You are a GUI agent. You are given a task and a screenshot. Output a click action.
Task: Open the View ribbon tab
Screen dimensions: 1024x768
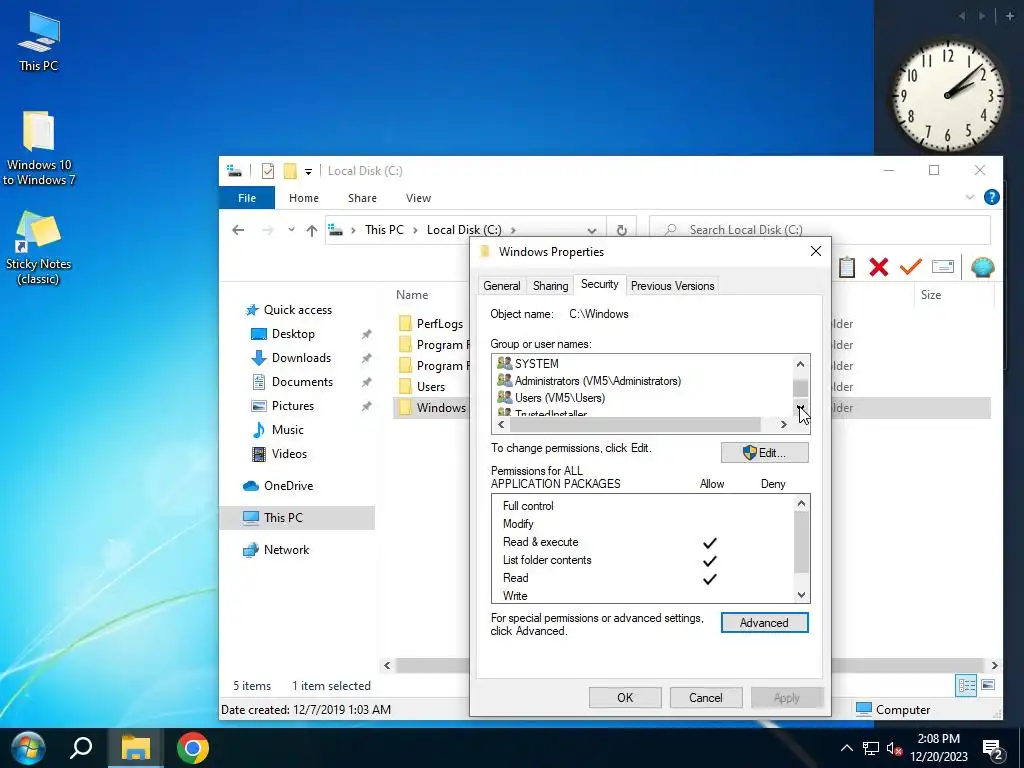tap(418, 198)
